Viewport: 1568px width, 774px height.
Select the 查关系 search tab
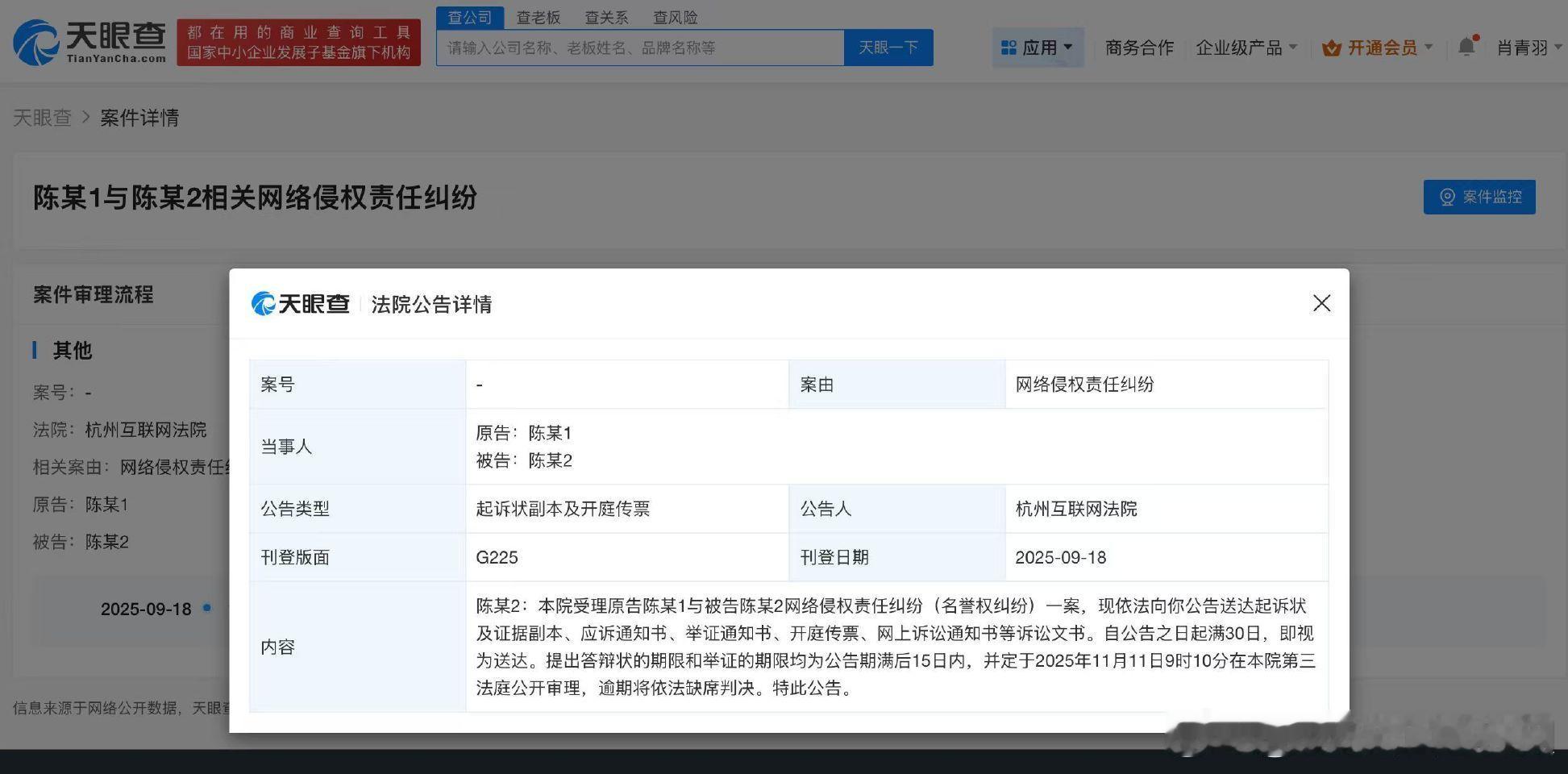(x=606, y=18)
